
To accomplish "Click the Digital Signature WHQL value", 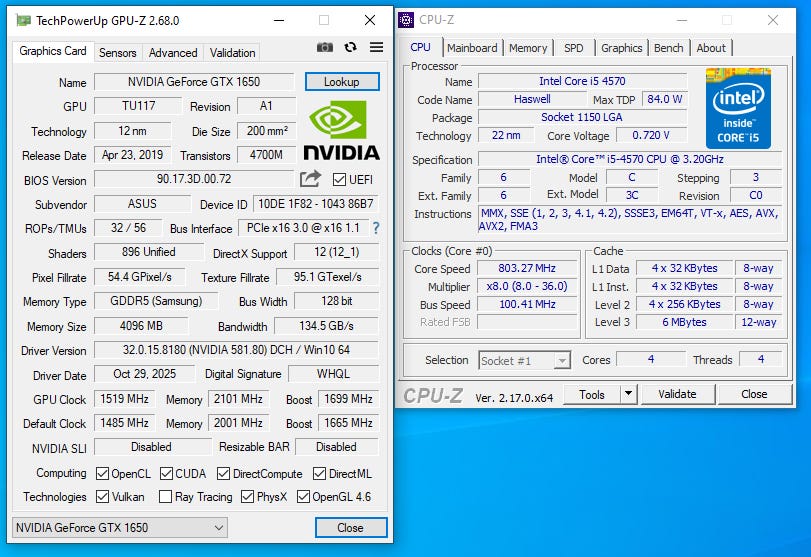I will click(x=333, y=374).
